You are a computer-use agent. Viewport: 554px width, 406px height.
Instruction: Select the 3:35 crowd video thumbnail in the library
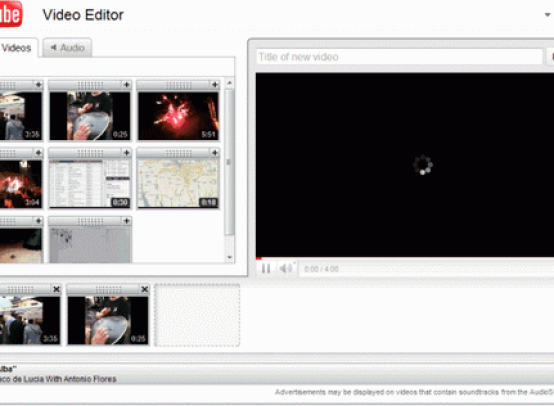[21, 116]
